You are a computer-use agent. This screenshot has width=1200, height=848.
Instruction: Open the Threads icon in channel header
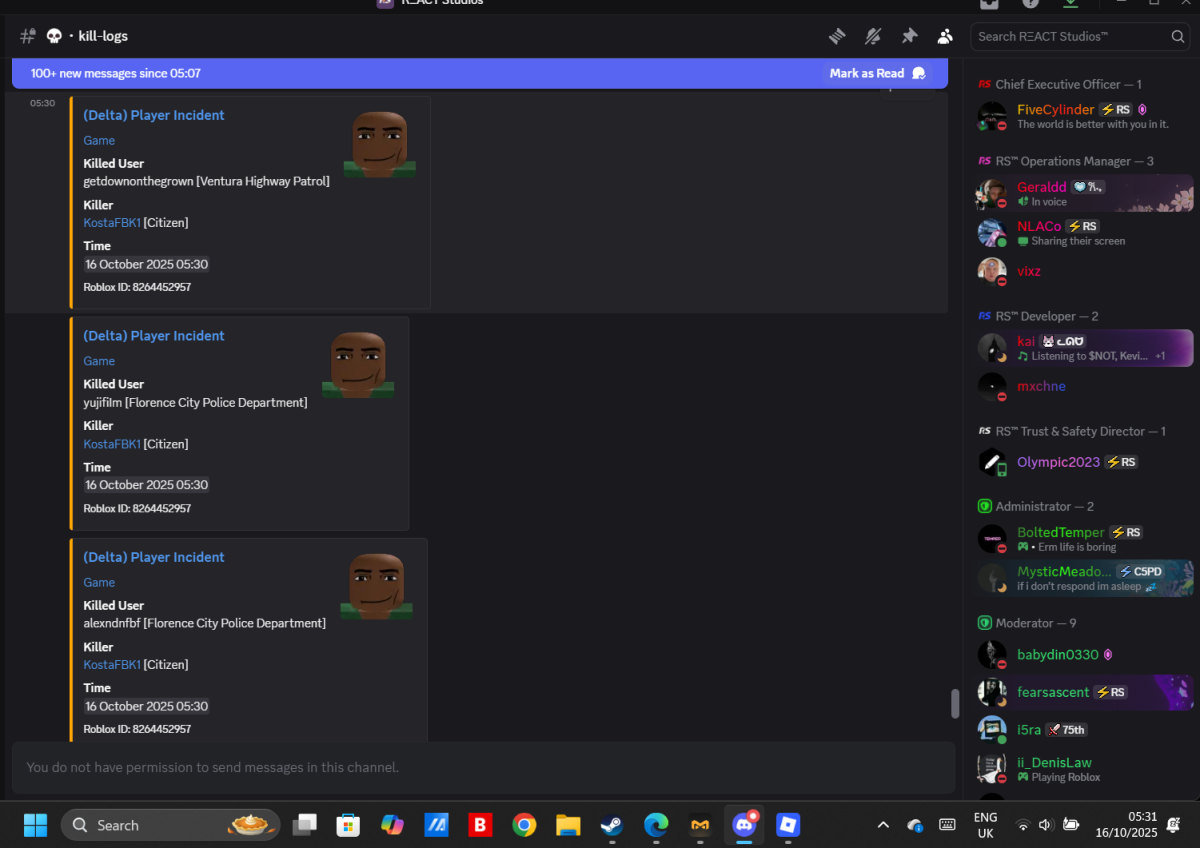pos(837,36)
